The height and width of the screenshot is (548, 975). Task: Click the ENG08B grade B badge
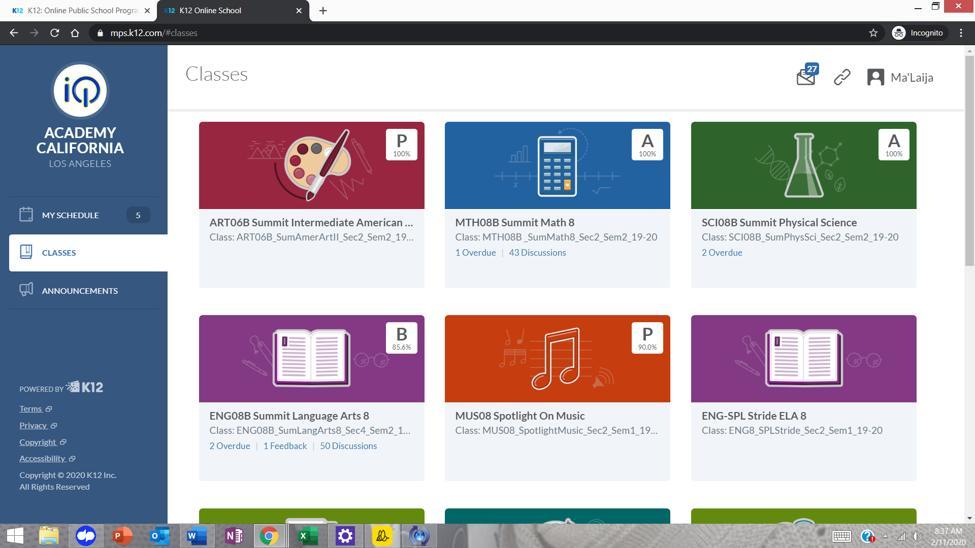(402, 338)
